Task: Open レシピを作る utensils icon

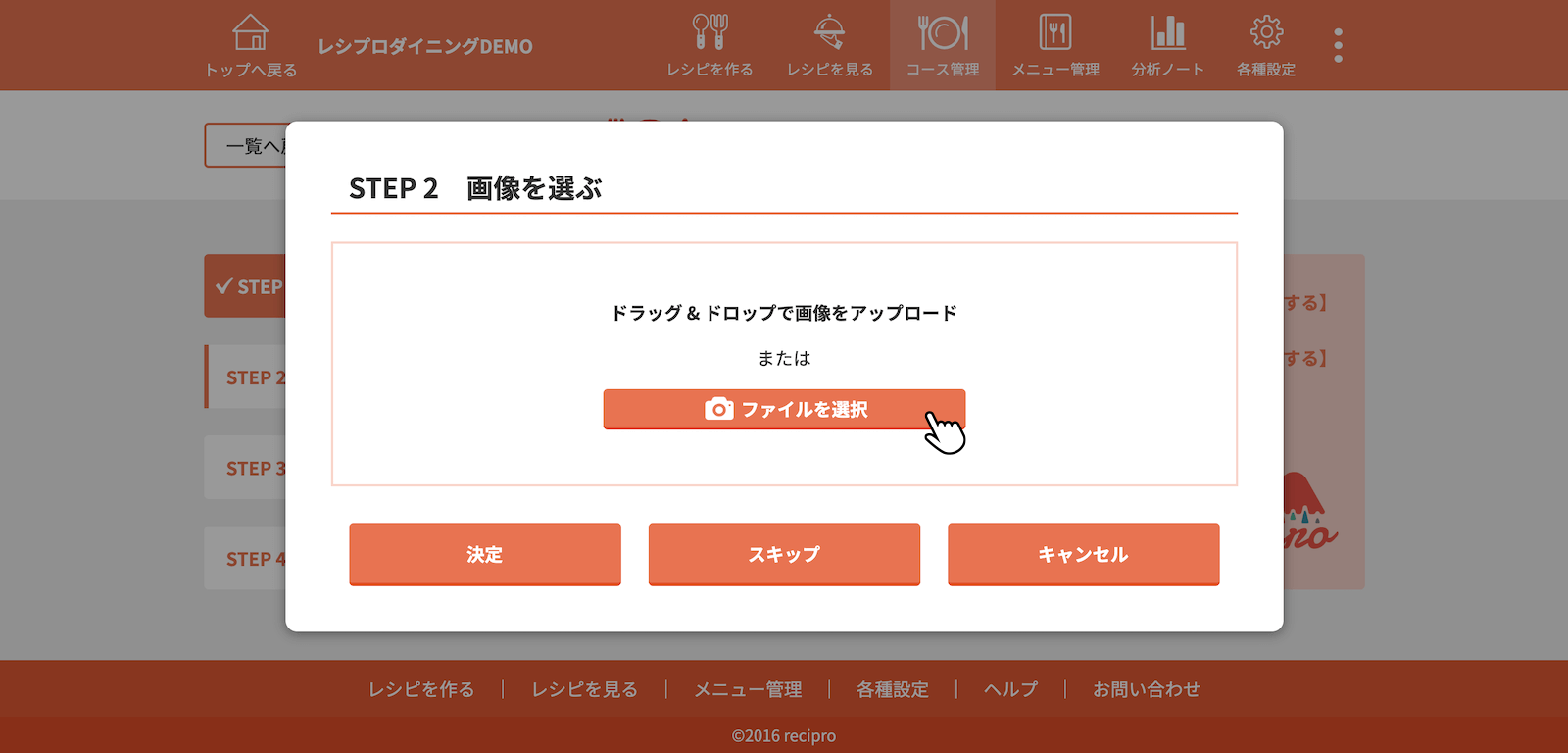Action: [710, 33]
